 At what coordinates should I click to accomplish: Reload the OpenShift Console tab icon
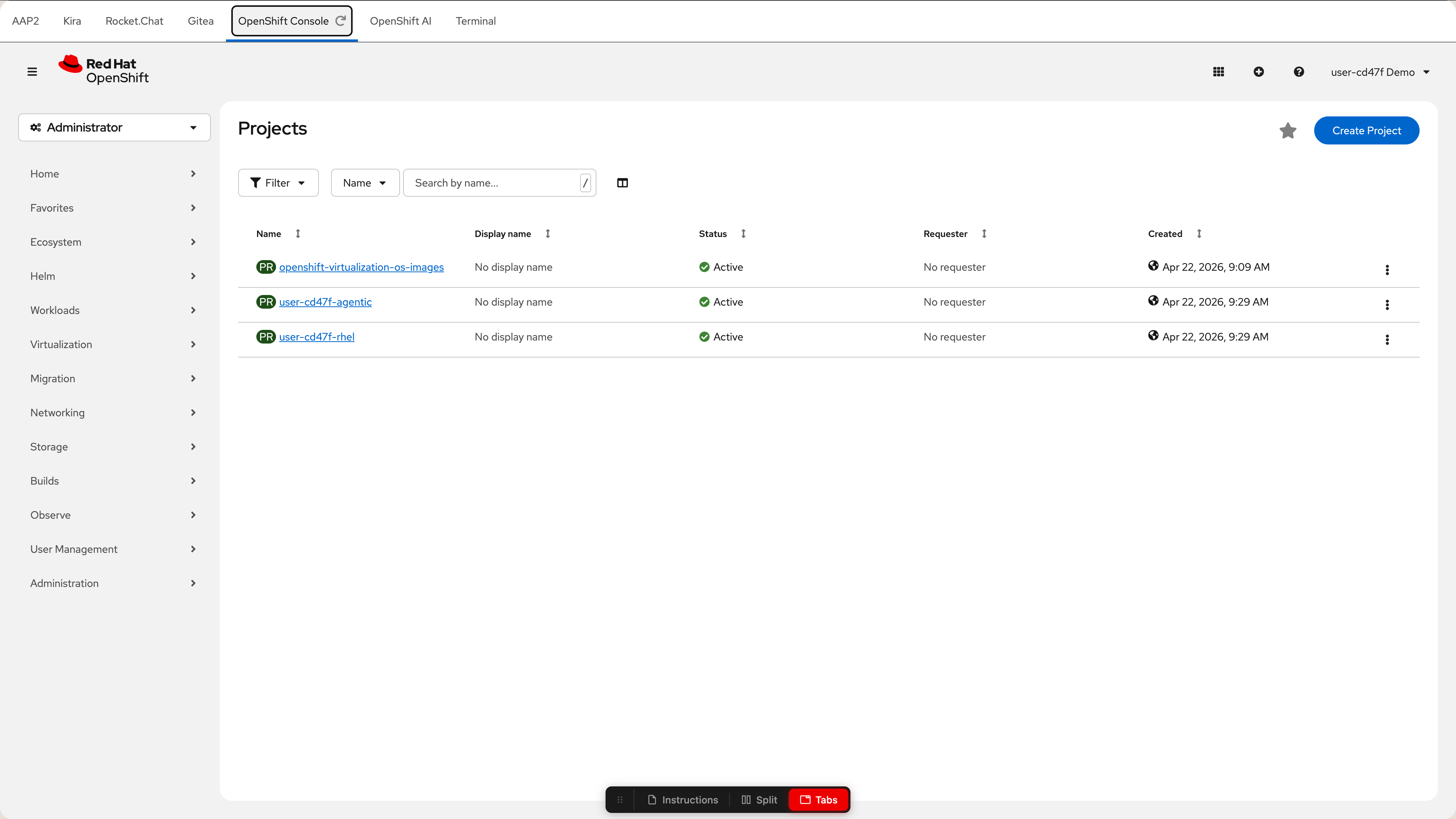(x=341, y=21)
